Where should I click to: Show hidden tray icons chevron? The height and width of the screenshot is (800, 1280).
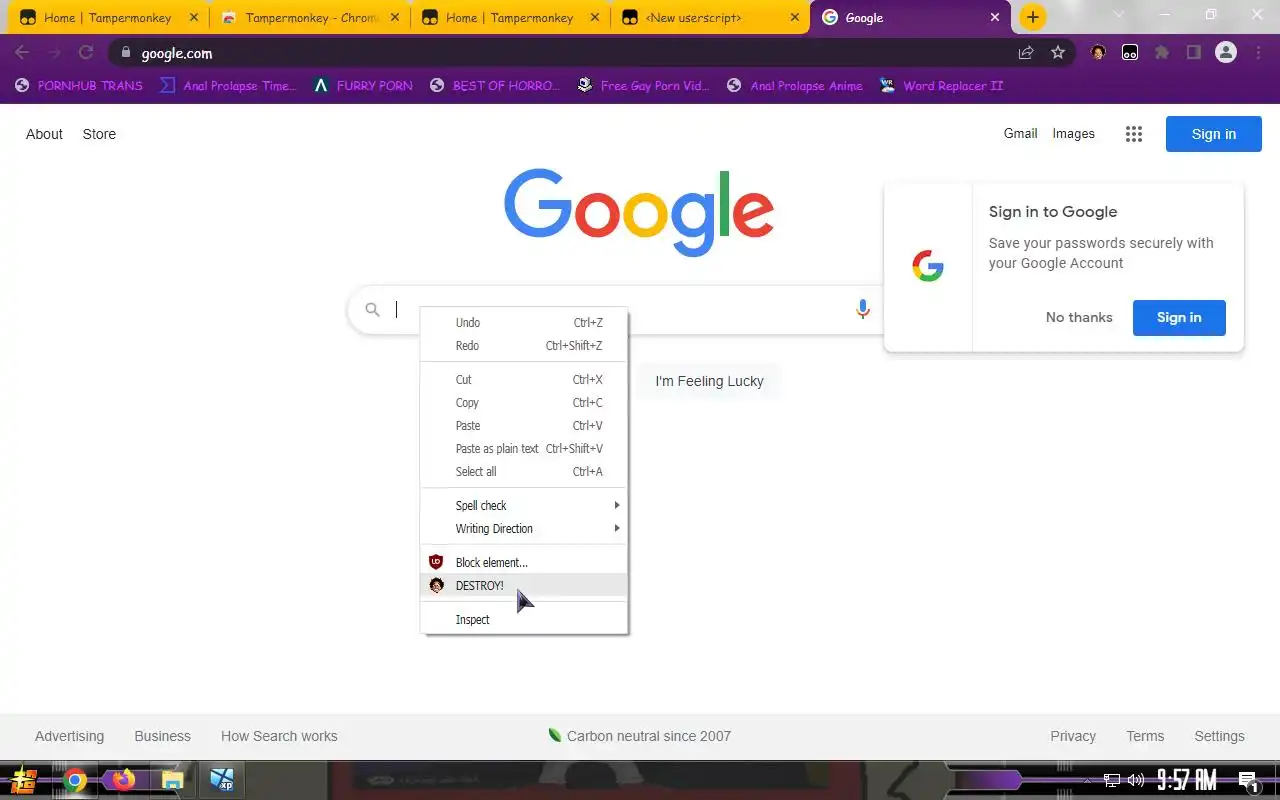pyautogui.click(x=1088, y=780)
